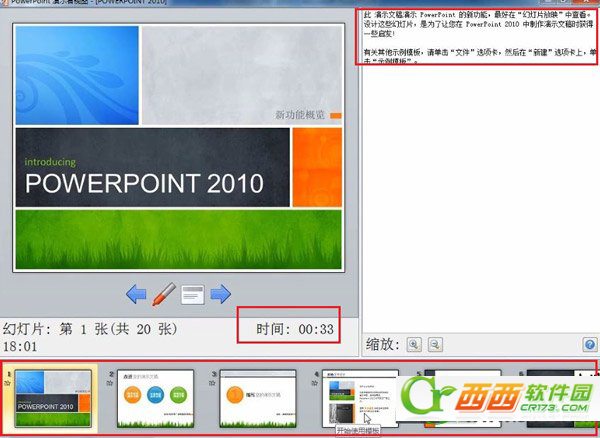Zoom in on the speaker notes

tap(414, 344)
